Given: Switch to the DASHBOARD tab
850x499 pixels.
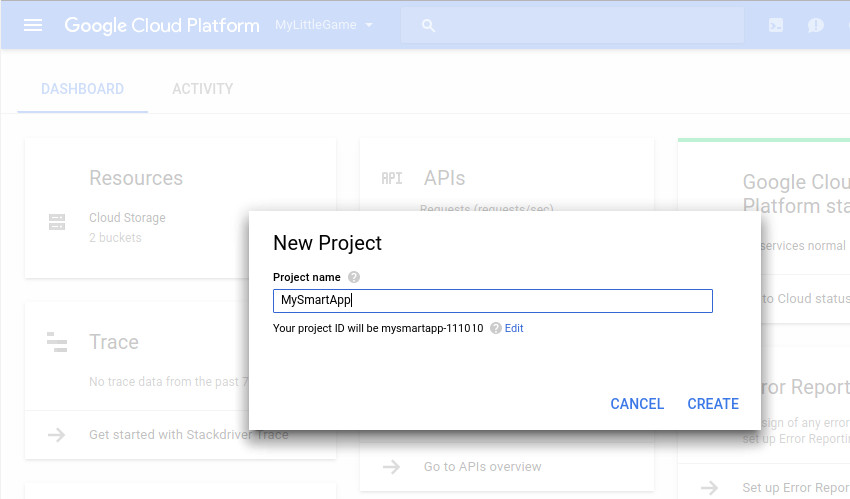Looking at the screenshot, I should tap(82, 89).
